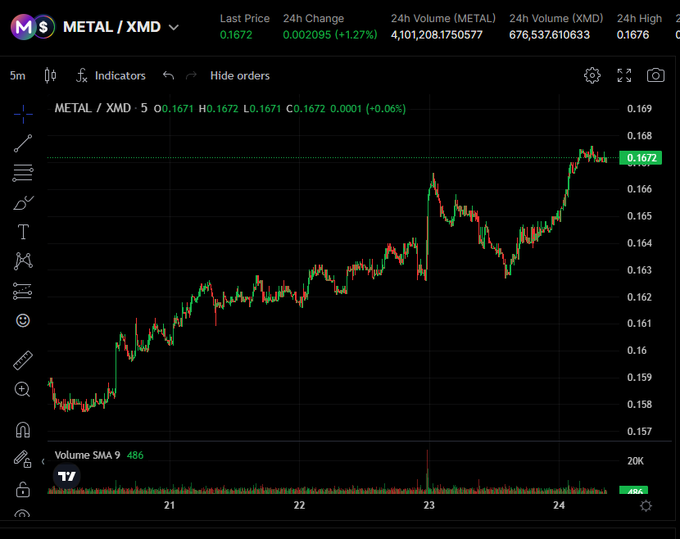This screenshot has width=680, height=539.
Task: Open the forecasting and measurement tools
Action: coord(23,291)
